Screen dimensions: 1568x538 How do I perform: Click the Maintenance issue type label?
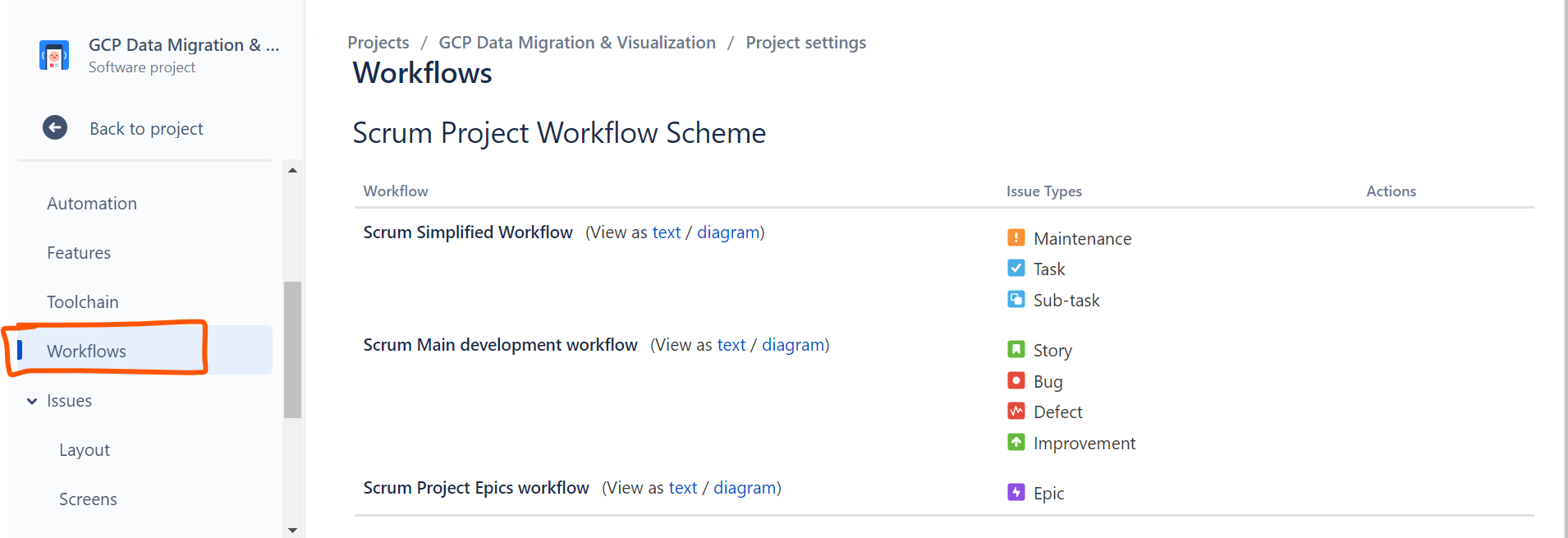1083,238
